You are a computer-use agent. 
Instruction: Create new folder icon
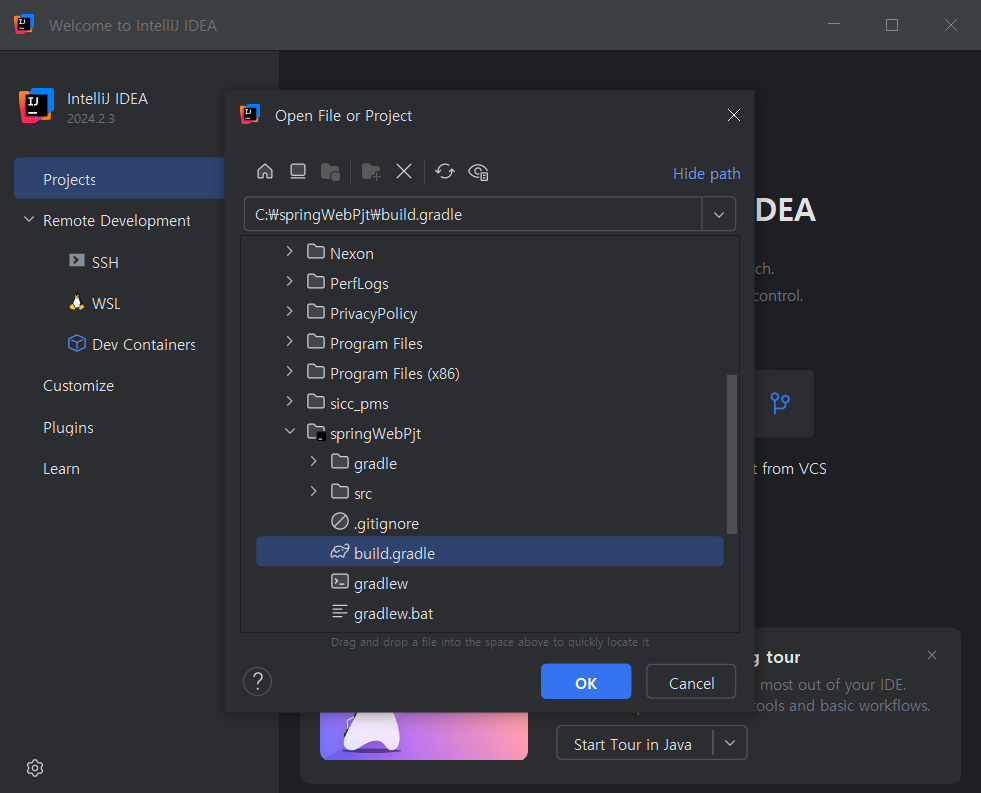tap(371, 171)
